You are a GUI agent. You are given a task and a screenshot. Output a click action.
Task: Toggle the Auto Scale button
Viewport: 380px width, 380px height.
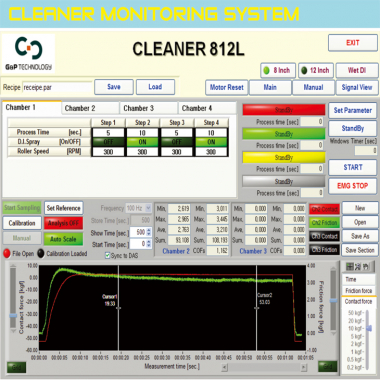pos(63,239)
